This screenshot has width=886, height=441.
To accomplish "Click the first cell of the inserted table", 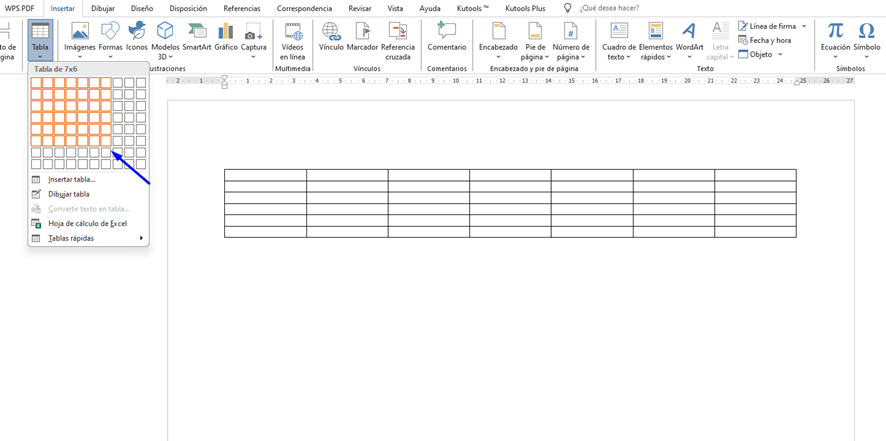I will pyautogui.click(x=266, y=175).
